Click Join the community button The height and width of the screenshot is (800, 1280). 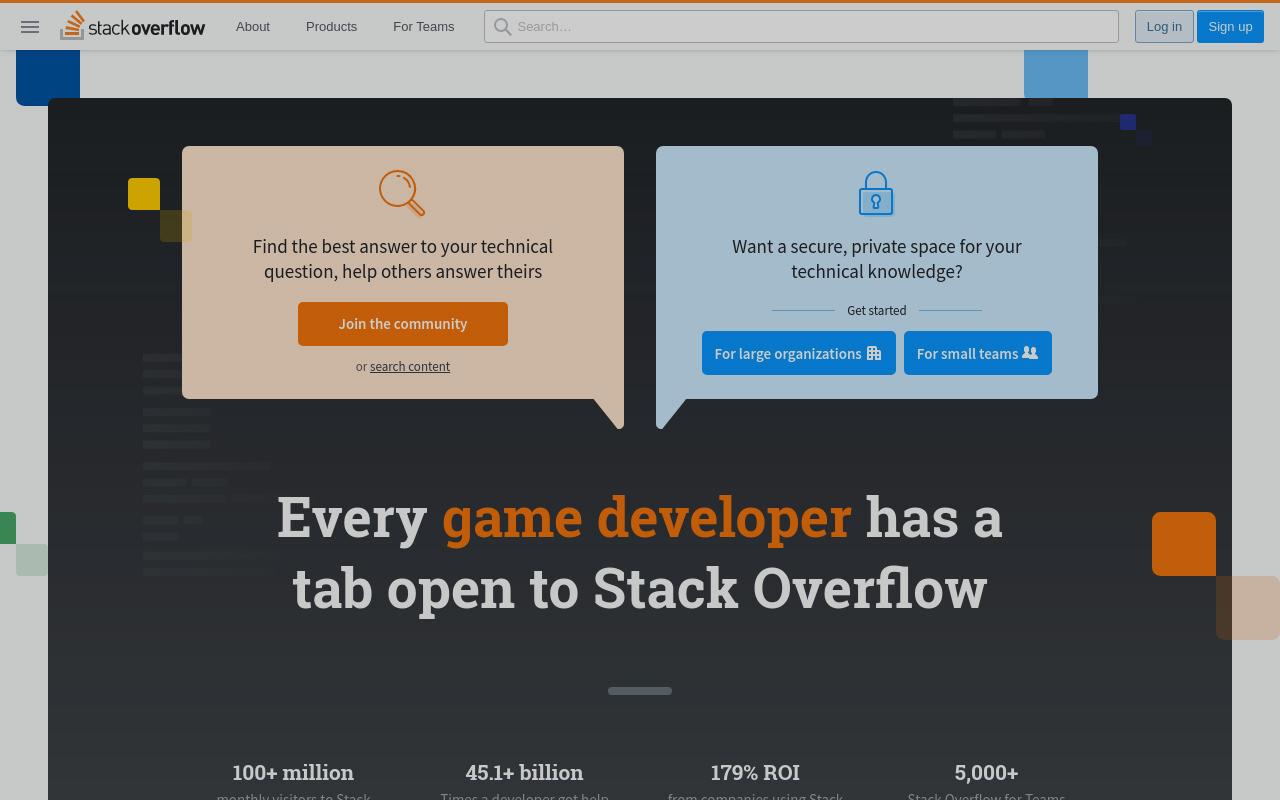coord(403,324)
